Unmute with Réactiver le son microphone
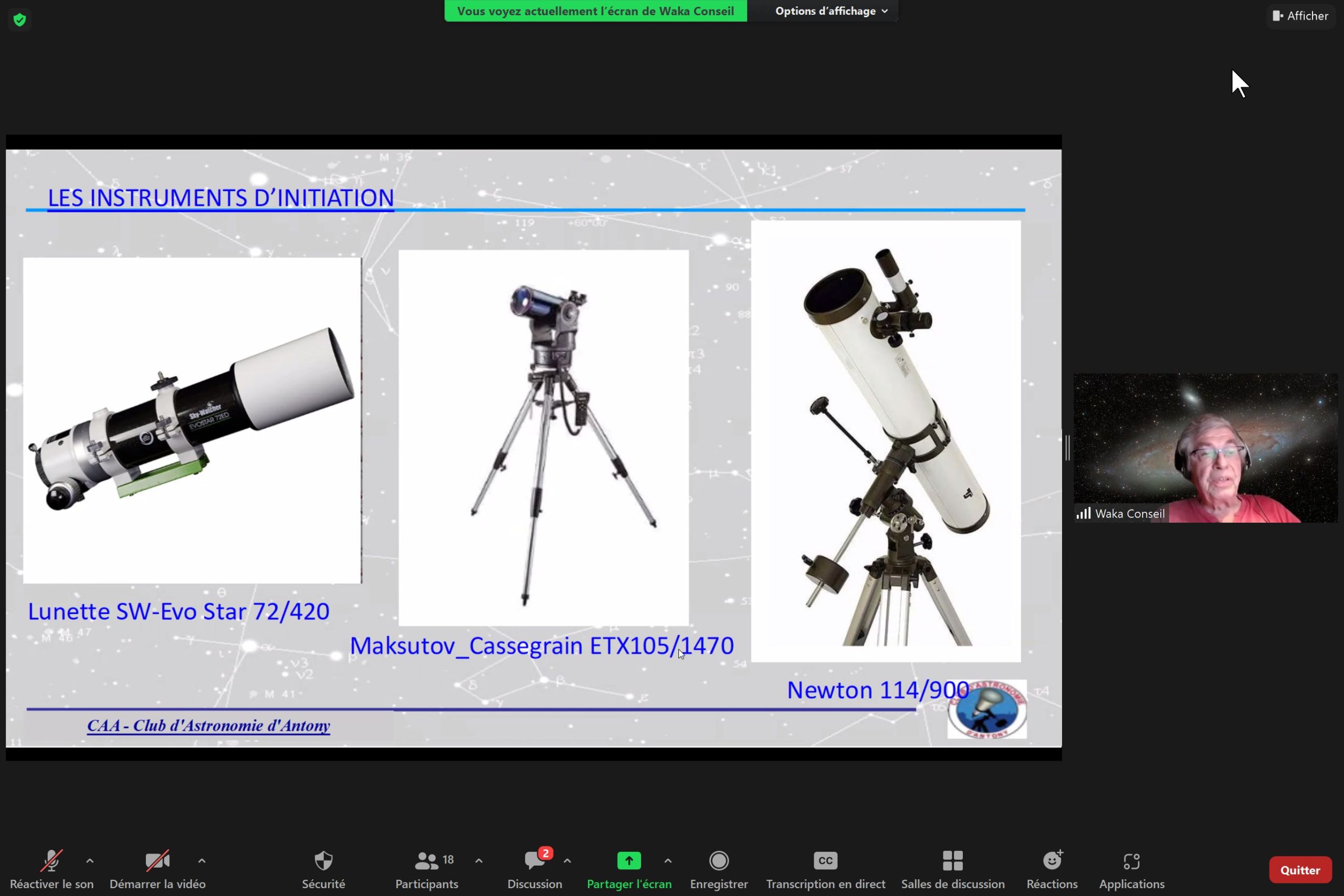 click(x=51, y=869)
